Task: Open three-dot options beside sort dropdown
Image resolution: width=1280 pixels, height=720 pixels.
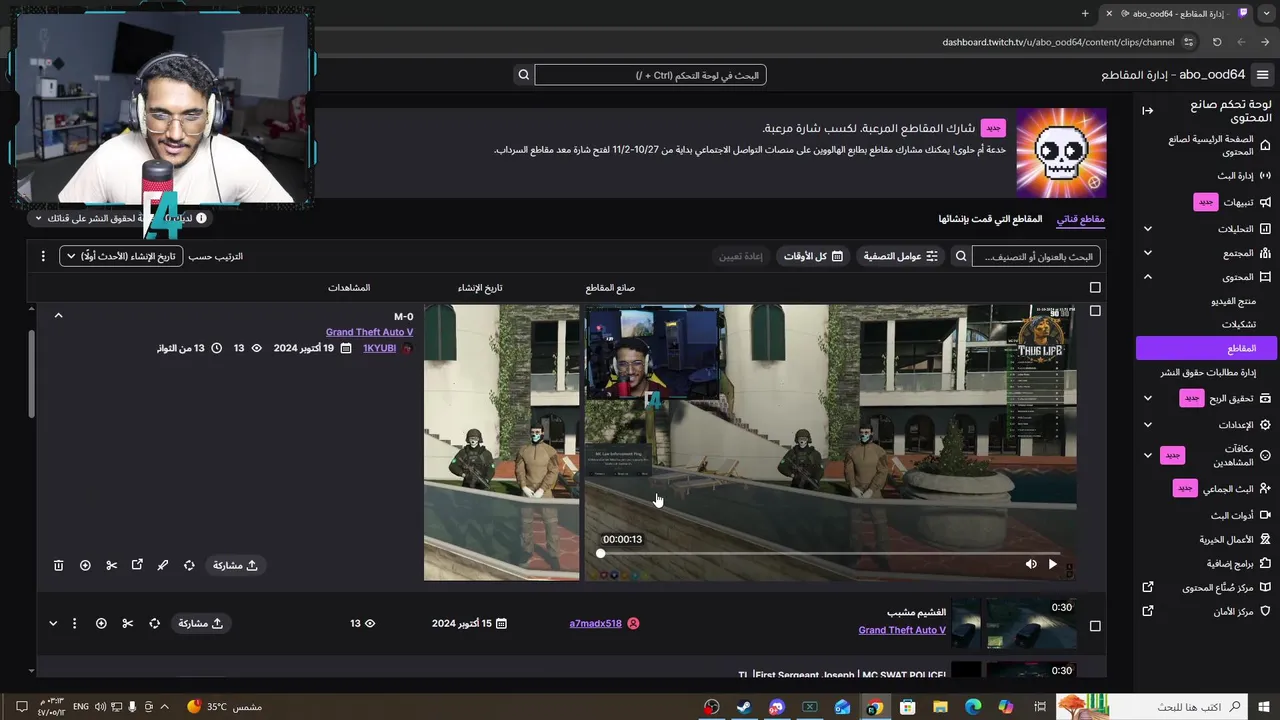Action: 43,256
